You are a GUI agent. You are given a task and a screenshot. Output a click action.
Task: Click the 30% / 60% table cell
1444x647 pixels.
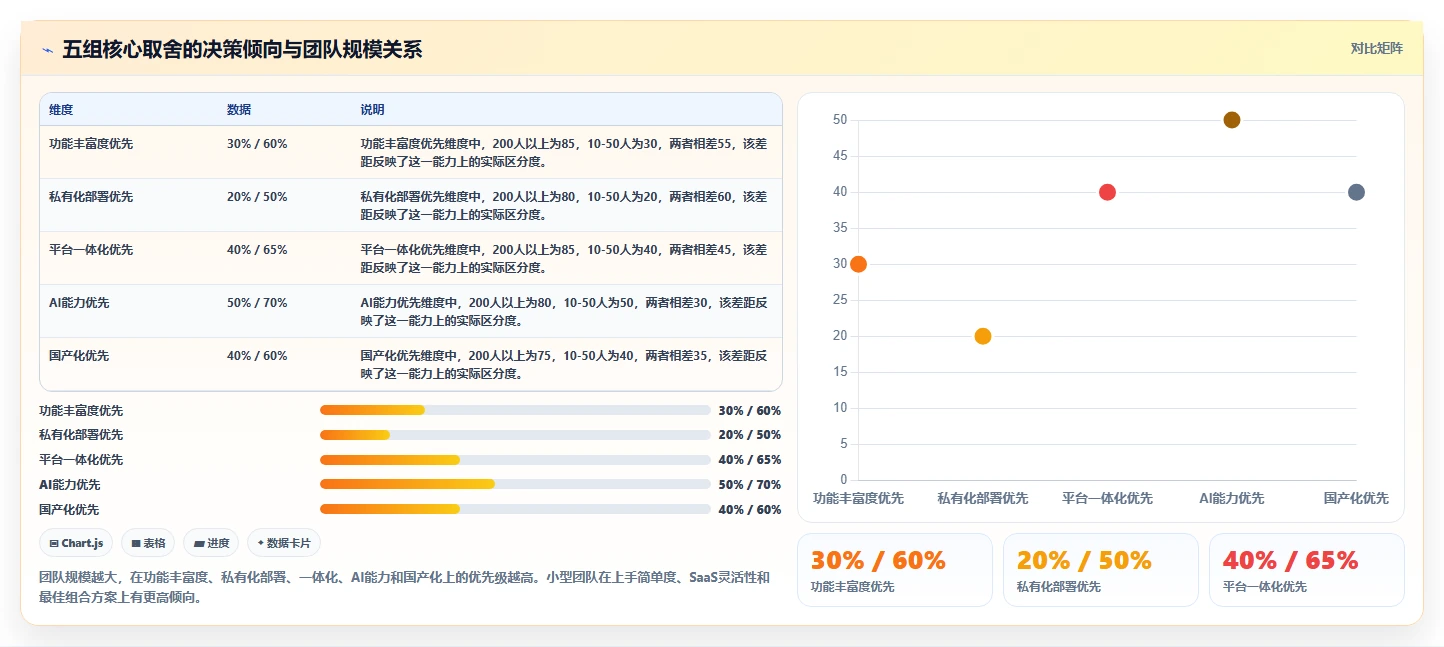257,144
